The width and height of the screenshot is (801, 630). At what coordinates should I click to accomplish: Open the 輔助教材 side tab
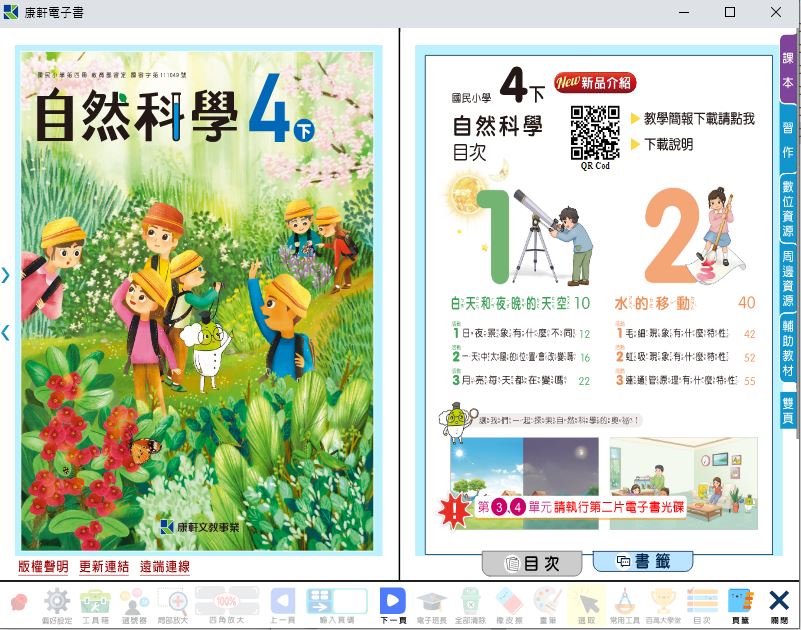click(788, 347)
